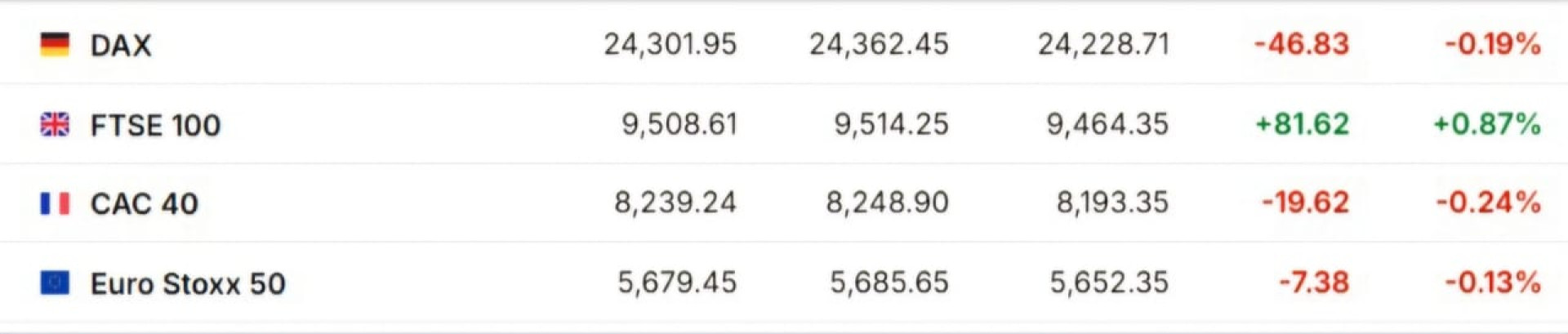This screenshot has width=1568, height=334.
Task: Click the UK flag icon beside FTSE 100
Action: click(55, 124)
